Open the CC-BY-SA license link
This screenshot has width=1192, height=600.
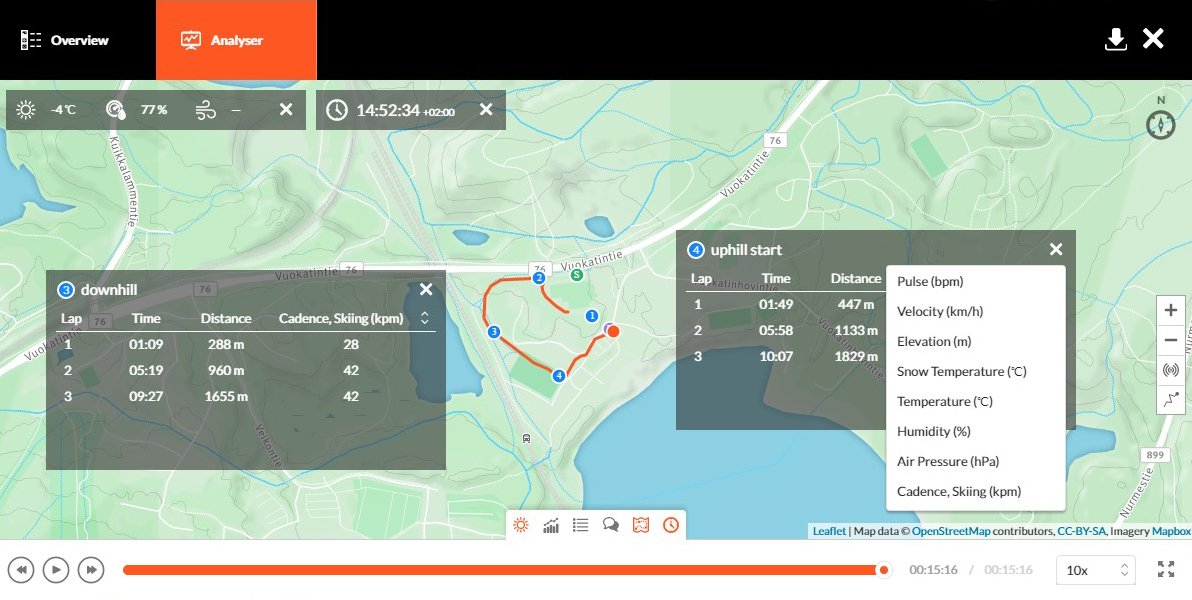tap(1081, 531)
